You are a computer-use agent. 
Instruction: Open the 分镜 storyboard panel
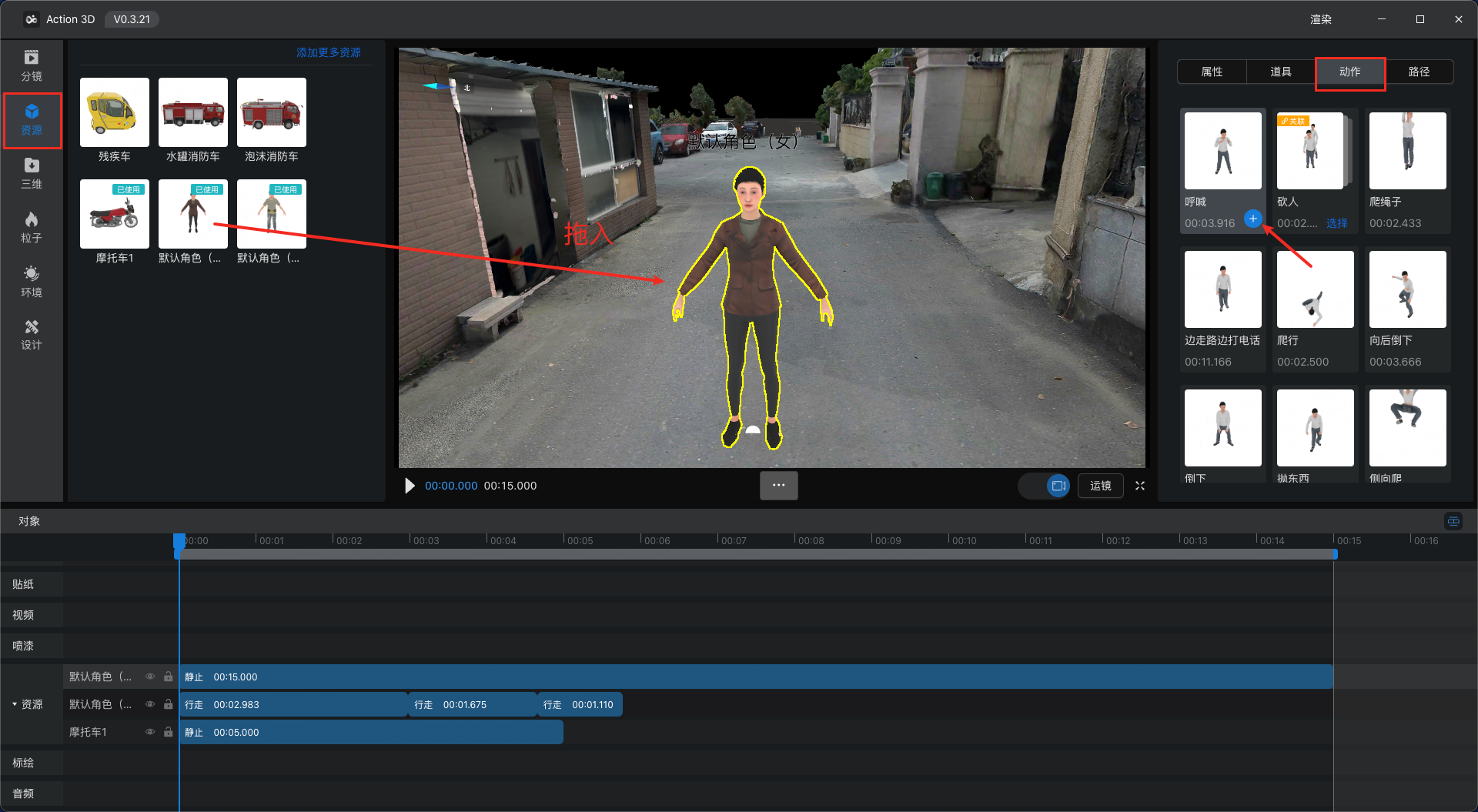(31, 65)
